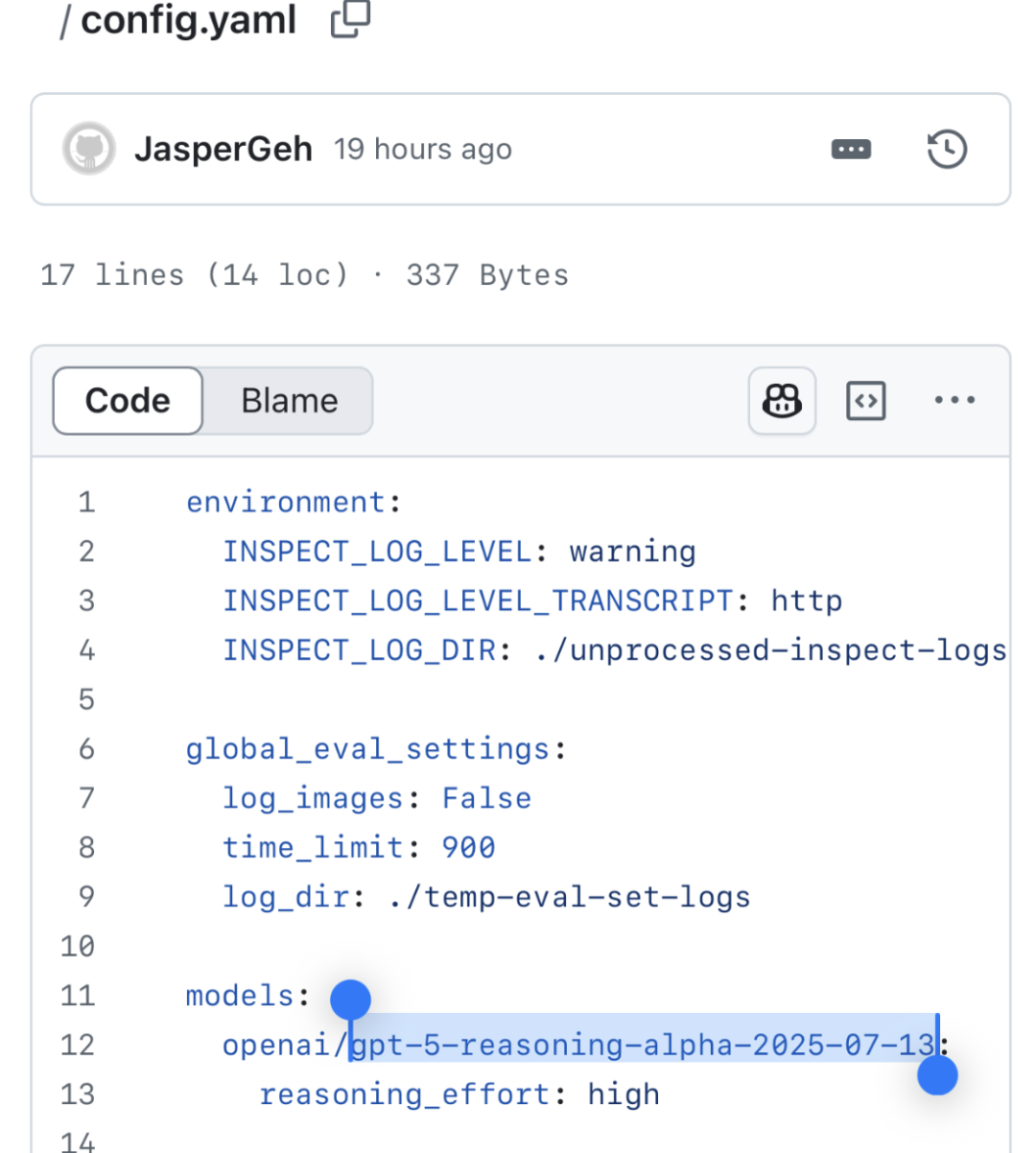Open the file commit history clock icon
This screenshot has width=1036, height=1153.
pos(947,150)
